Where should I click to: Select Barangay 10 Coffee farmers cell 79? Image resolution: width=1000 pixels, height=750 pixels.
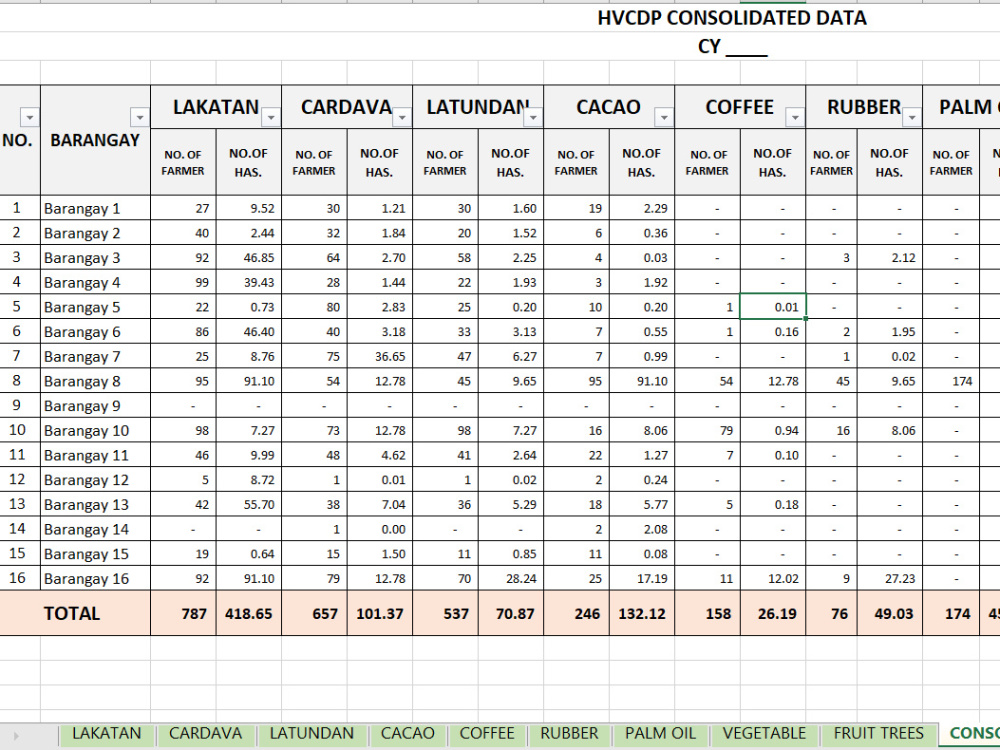point(708,430)
